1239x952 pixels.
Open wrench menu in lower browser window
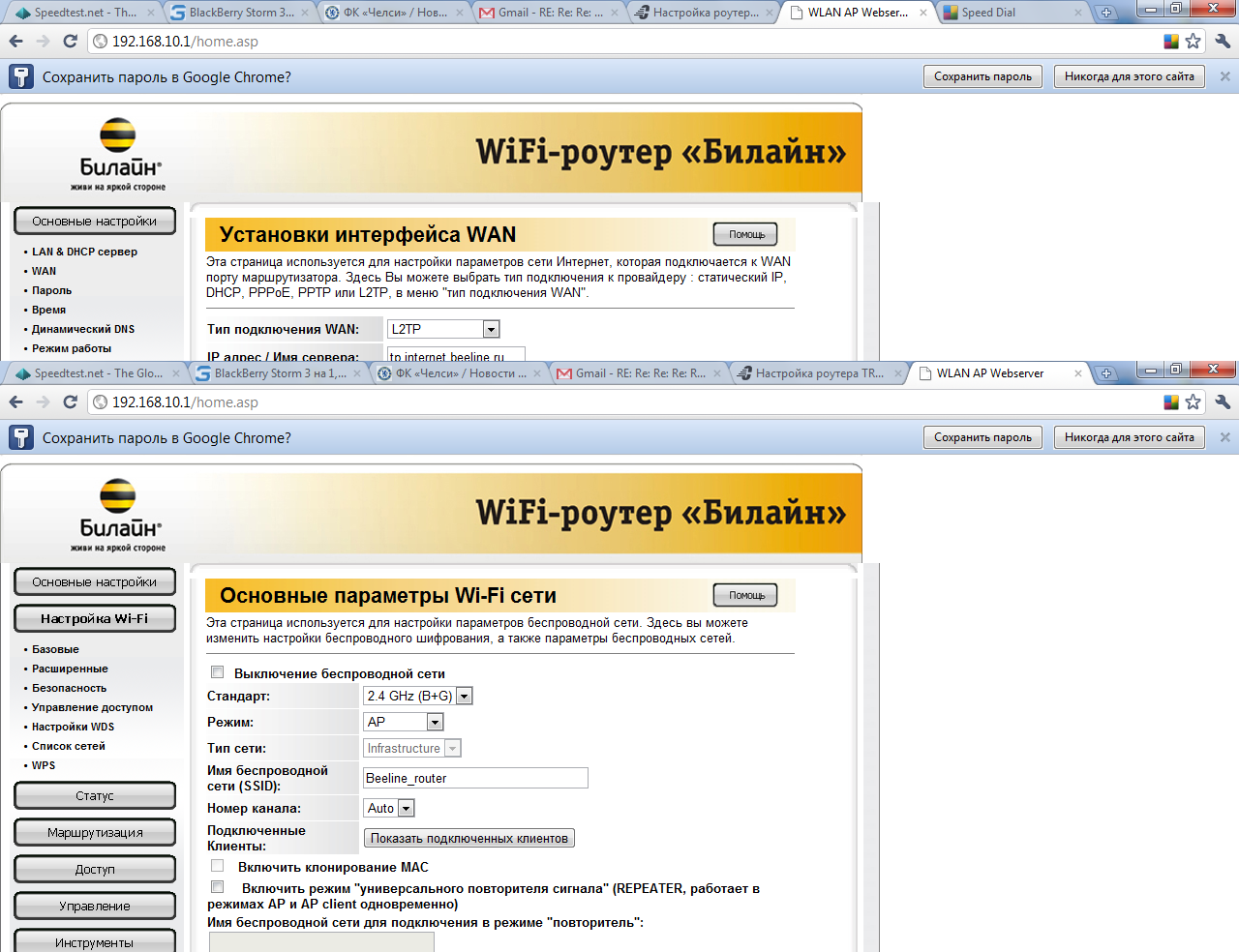pyautogui.click(x=1223, y=402)
